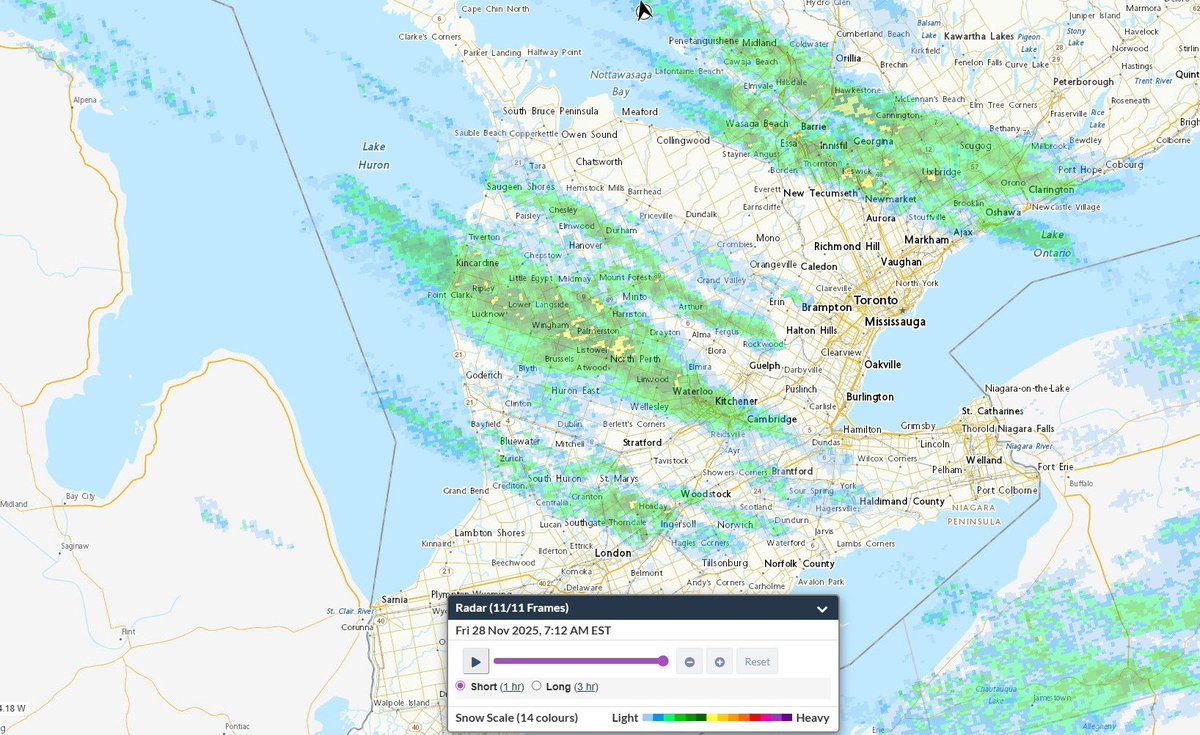The image size is (1200, 735).
Task: Click the Welland map label
Action: 984,461
